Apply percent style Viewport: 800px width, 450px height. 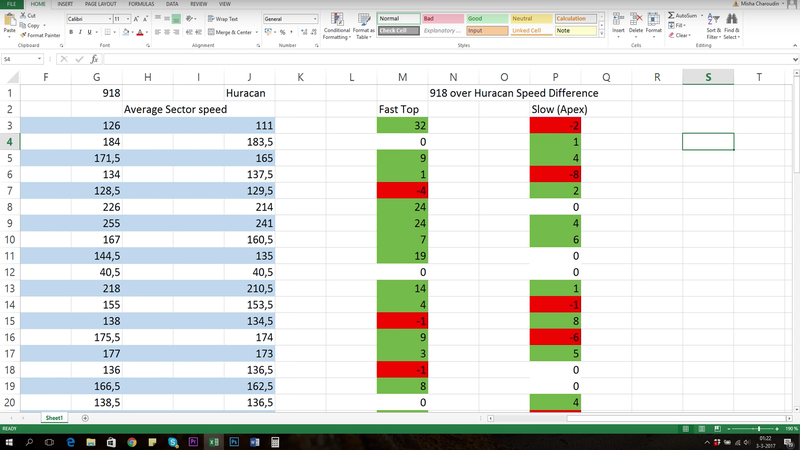[x=283, y=32]
